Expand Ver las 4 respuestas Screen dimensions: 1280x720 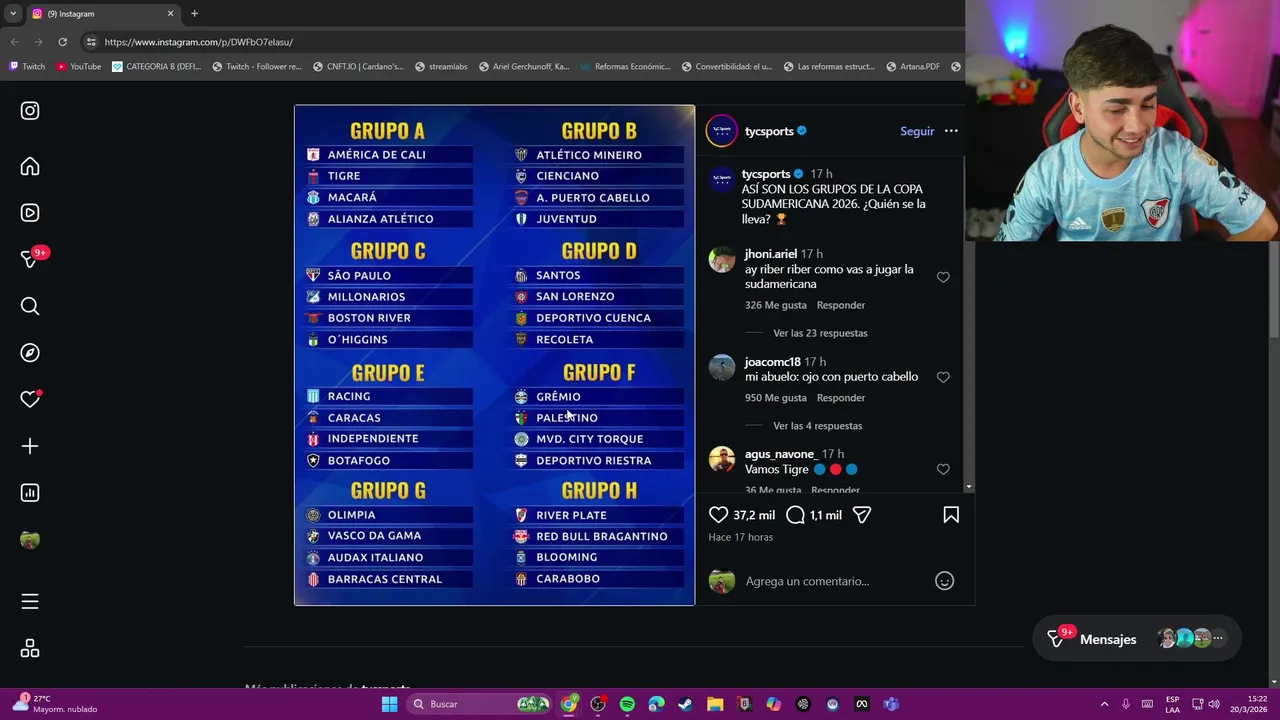pyautogui.click(x=817, y=426)
